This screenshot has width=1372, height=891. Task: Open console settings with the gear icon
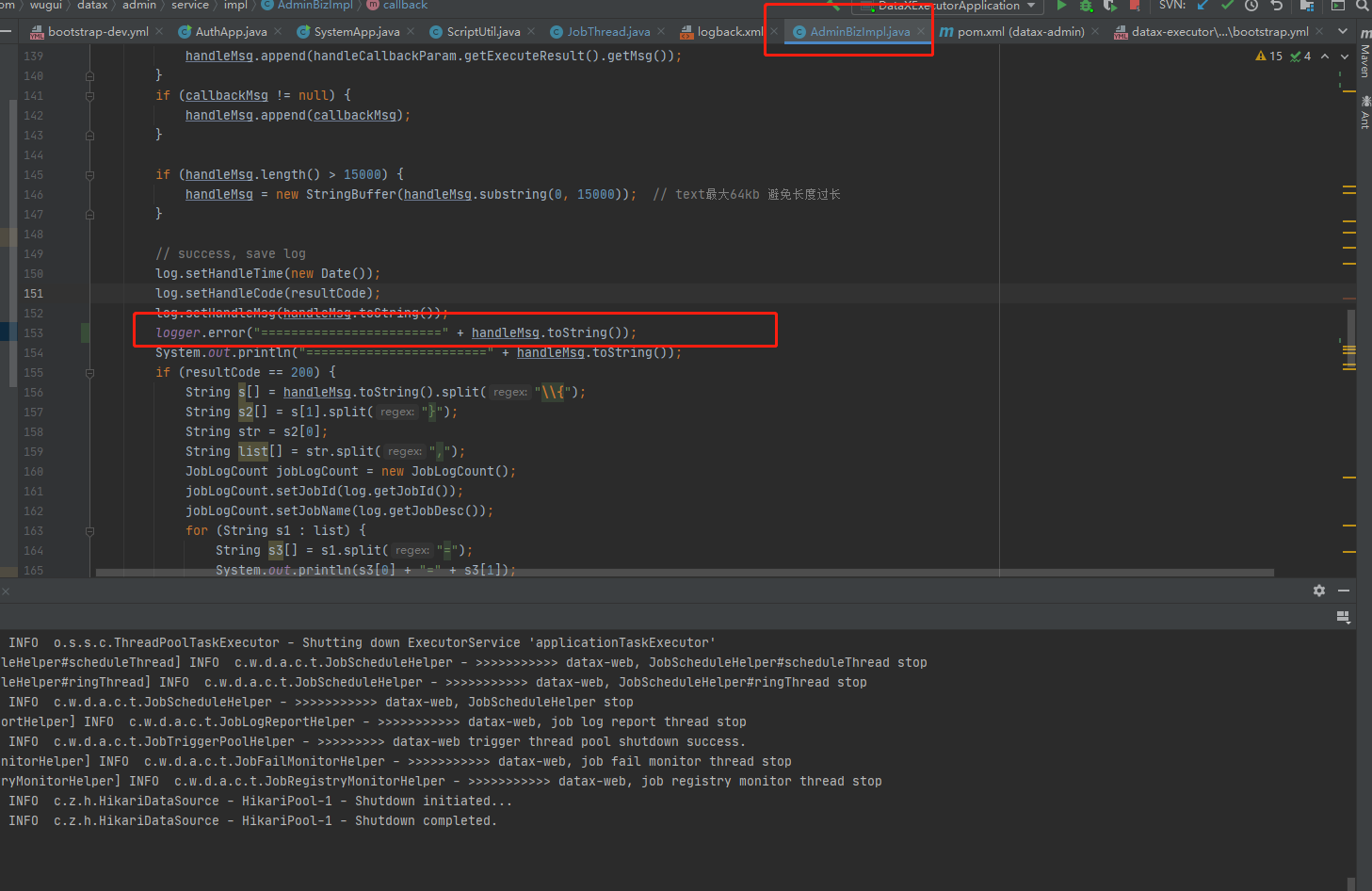click(1318, 591)
